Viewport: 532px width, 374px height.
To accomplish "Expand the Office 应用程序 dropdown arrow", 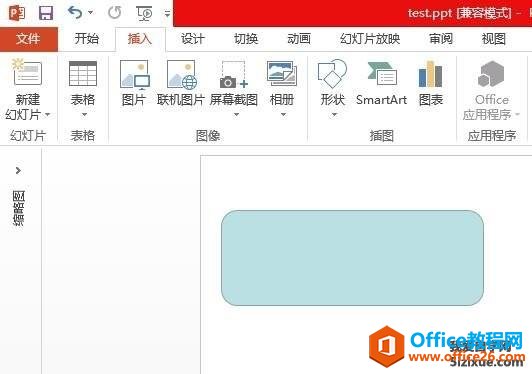I will (x=517, y=115).
